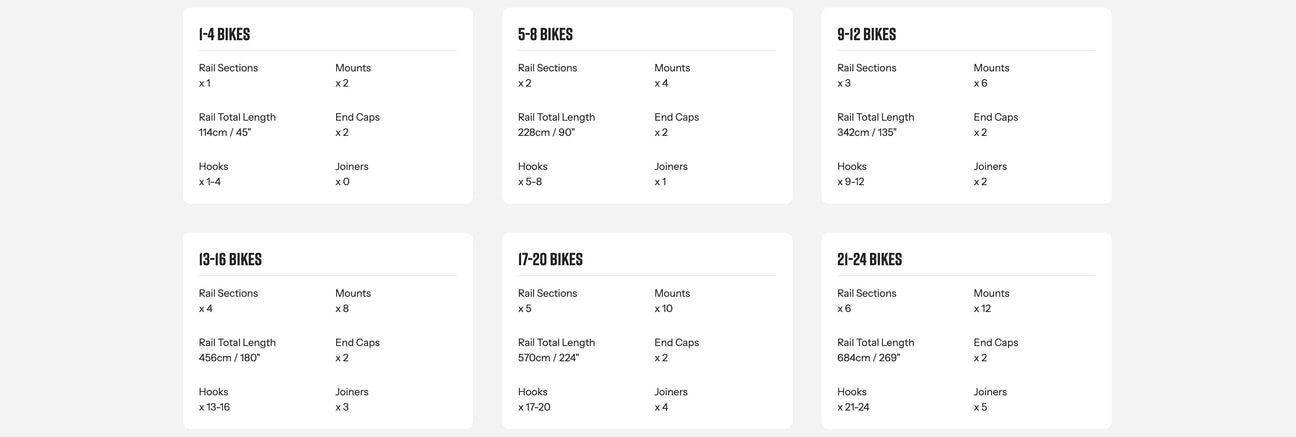Click the Mounts x 12 value
Image resolution: width=1296 pixels, height=437 pixels.
tap(982, 308)
